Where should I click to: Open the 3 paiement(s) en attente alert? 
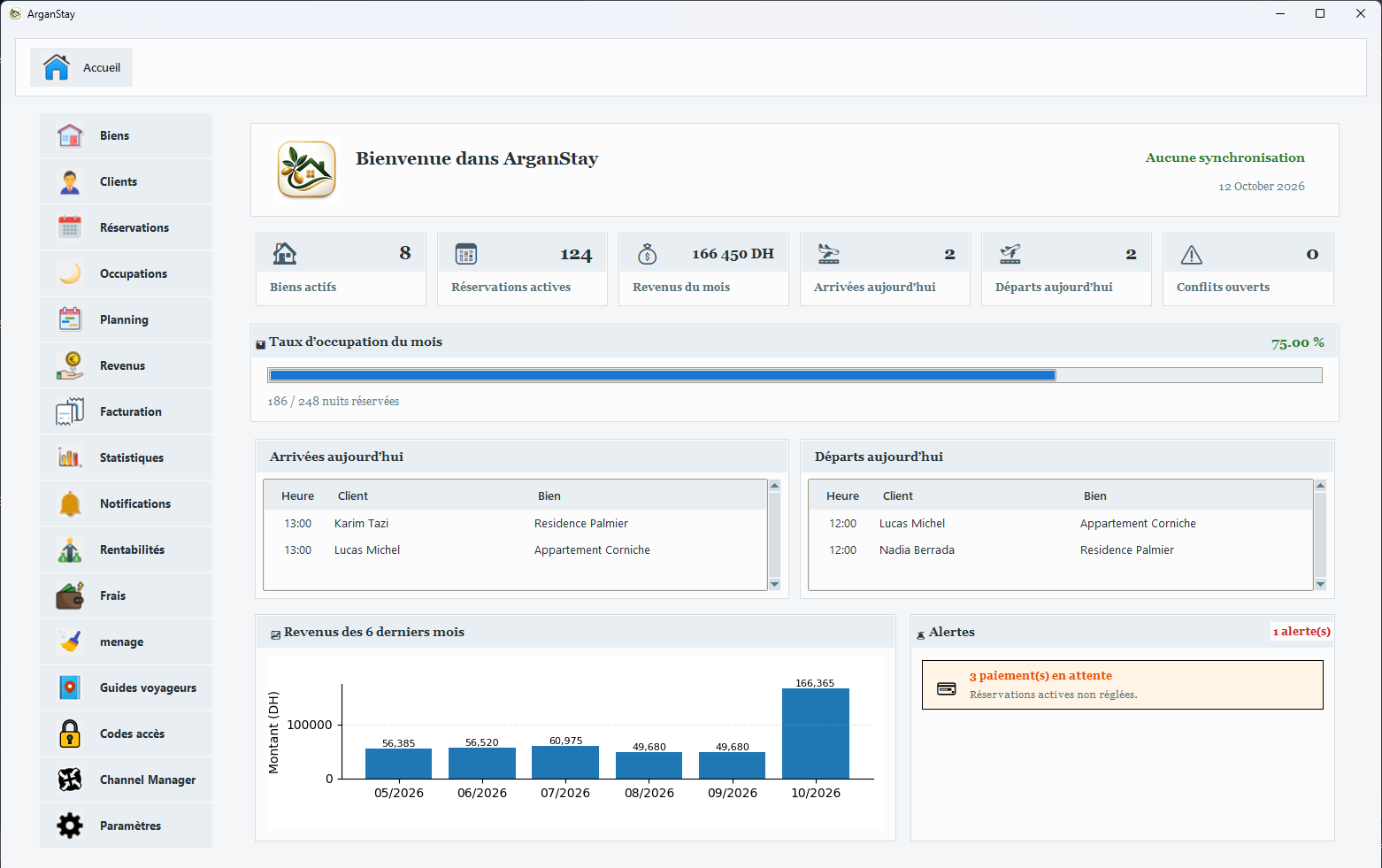coord(1123,685)
